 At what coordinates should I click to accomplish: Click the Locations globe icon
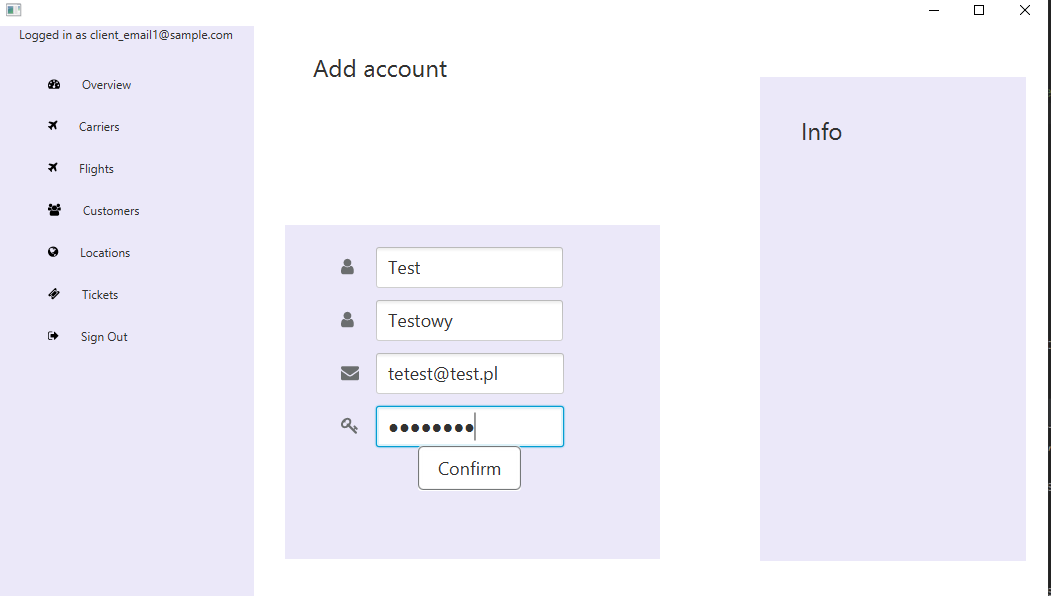53,252
